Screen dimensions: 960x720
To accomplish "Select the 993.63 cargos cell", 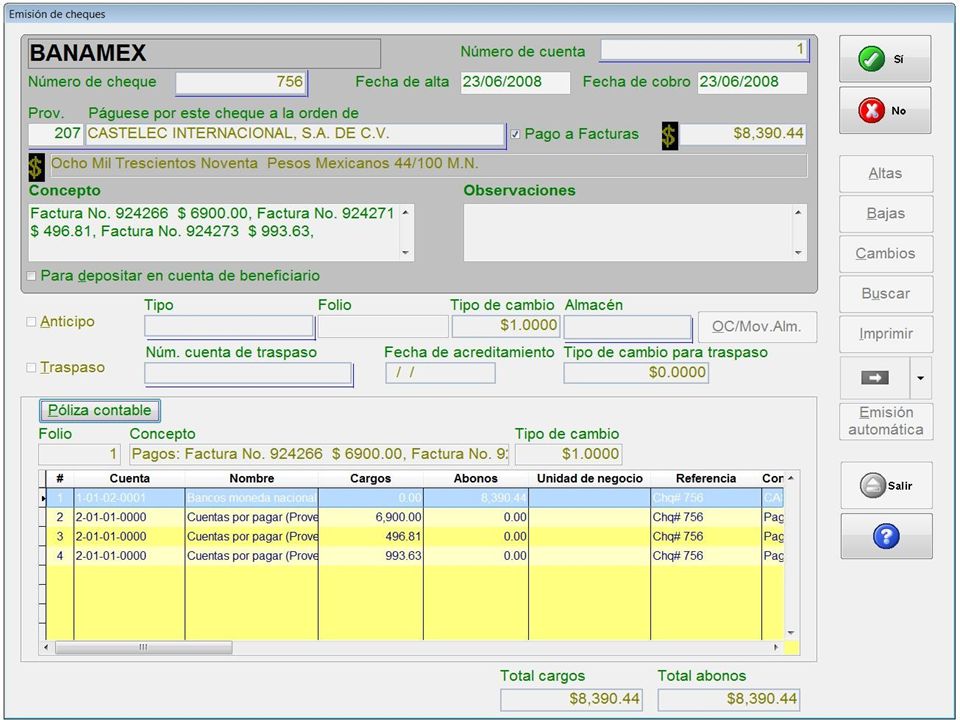I will pyautogui.click(x=370, y=556).
